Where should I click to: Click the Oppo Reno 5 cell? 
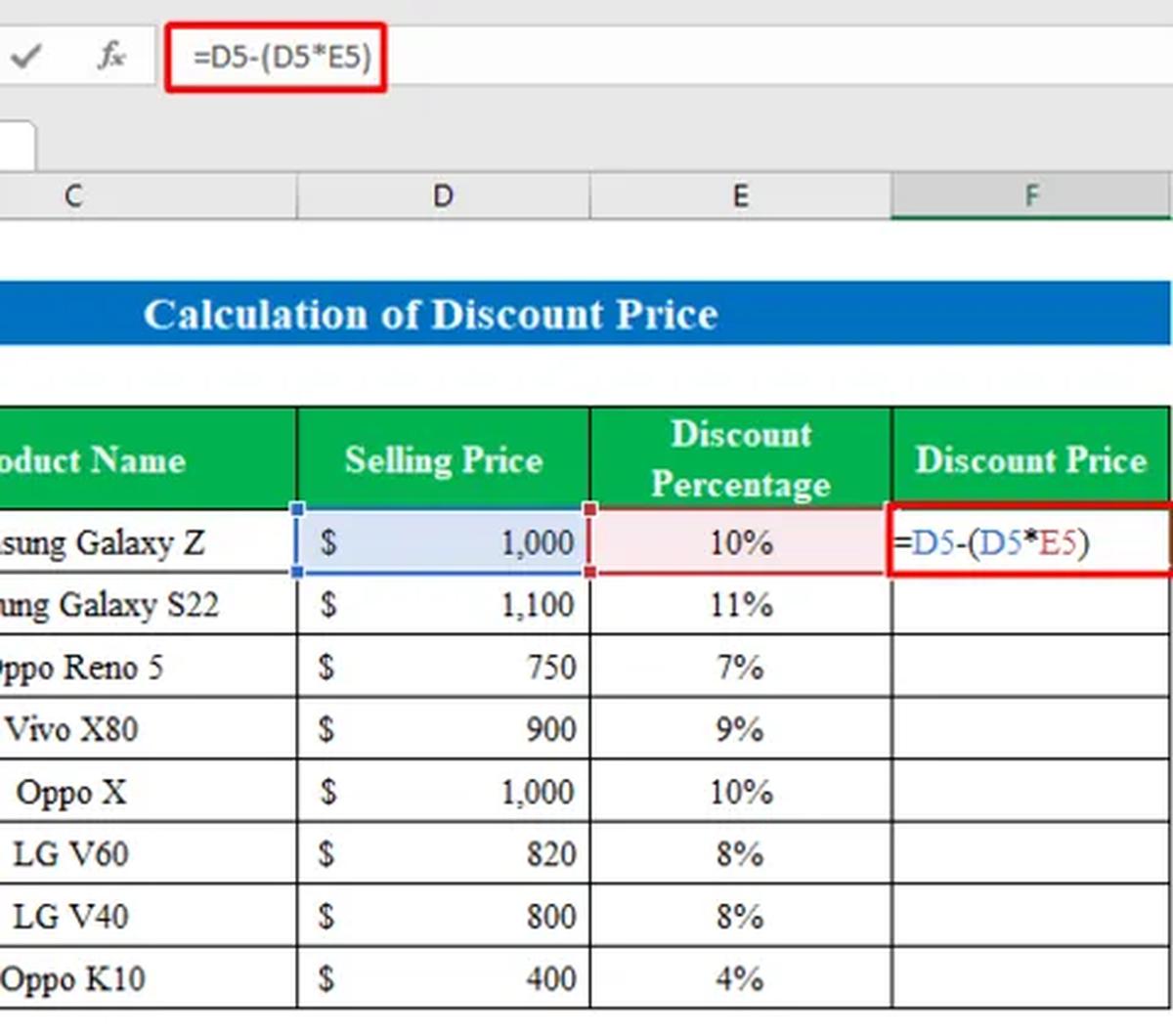coord(148,667)
